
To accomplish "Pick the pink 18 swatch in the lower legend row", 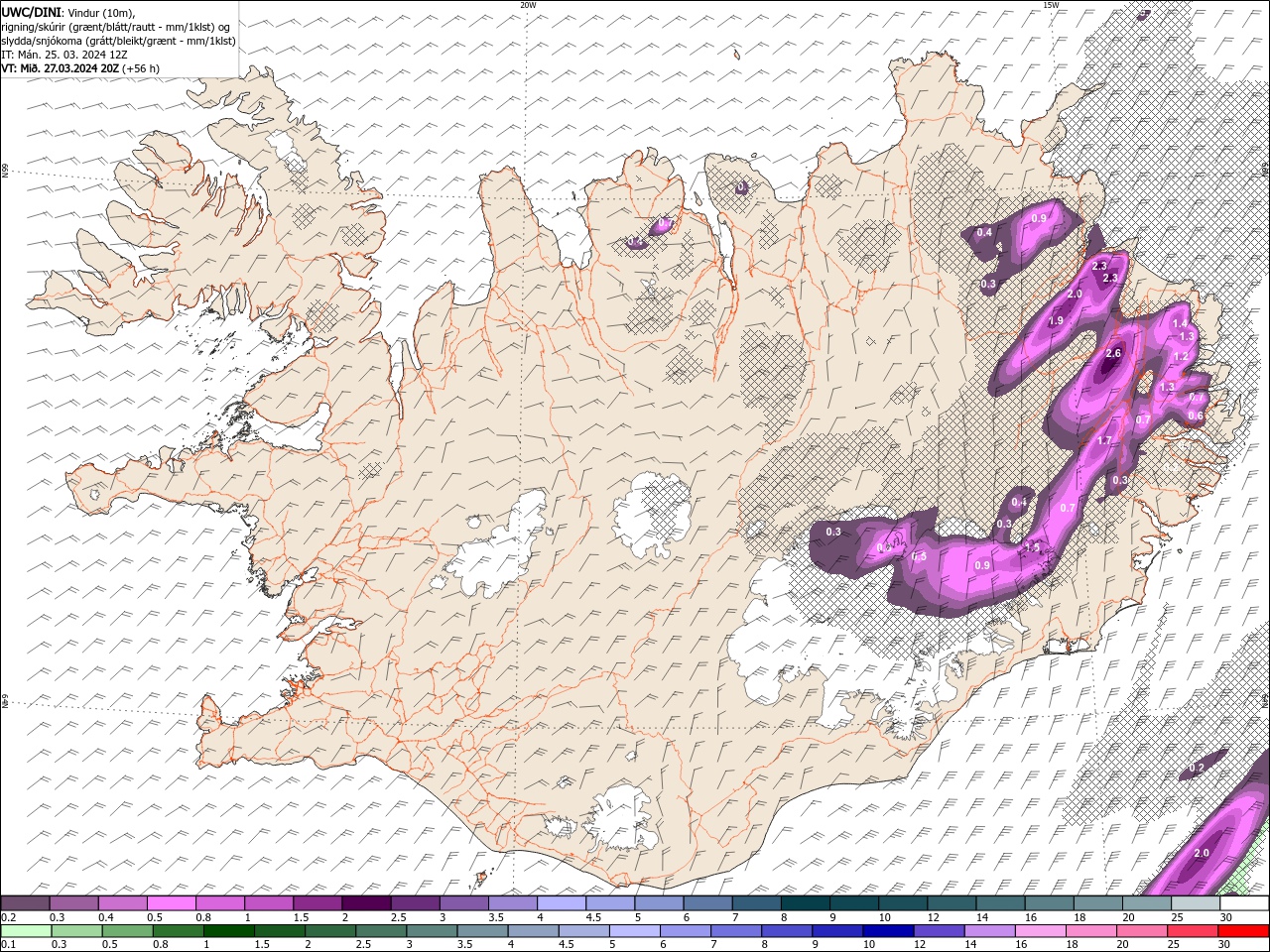I will coord(1090,931).
